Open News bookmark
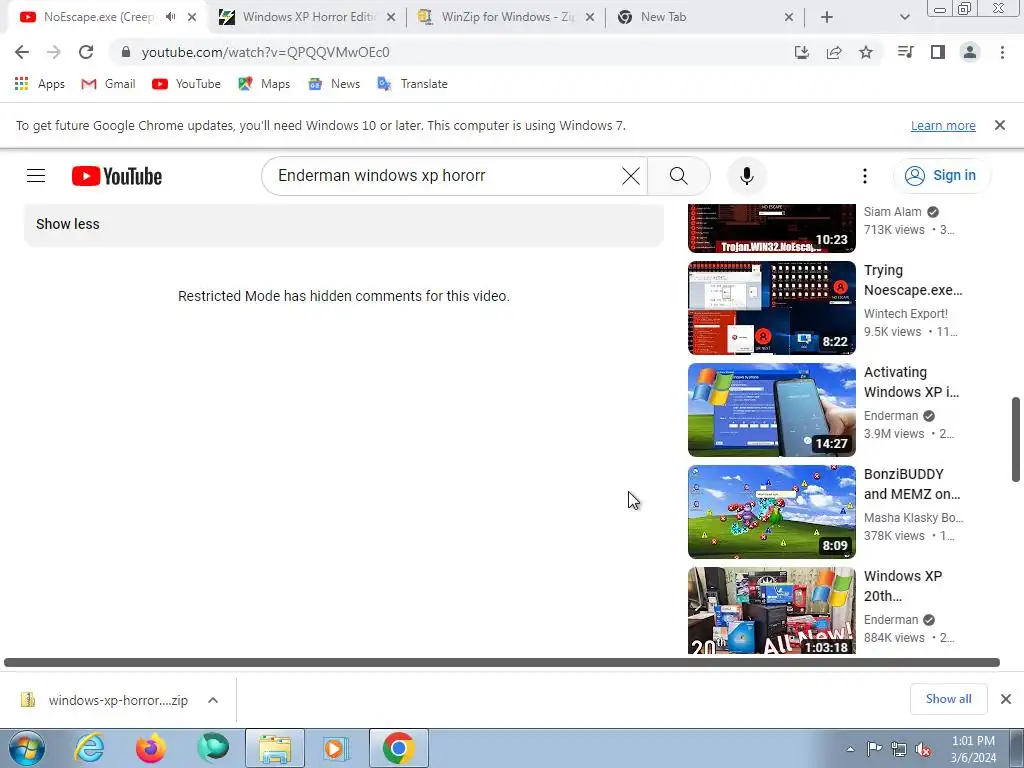The width and height of the screenshot is (1024, 768). pos(334,84)
